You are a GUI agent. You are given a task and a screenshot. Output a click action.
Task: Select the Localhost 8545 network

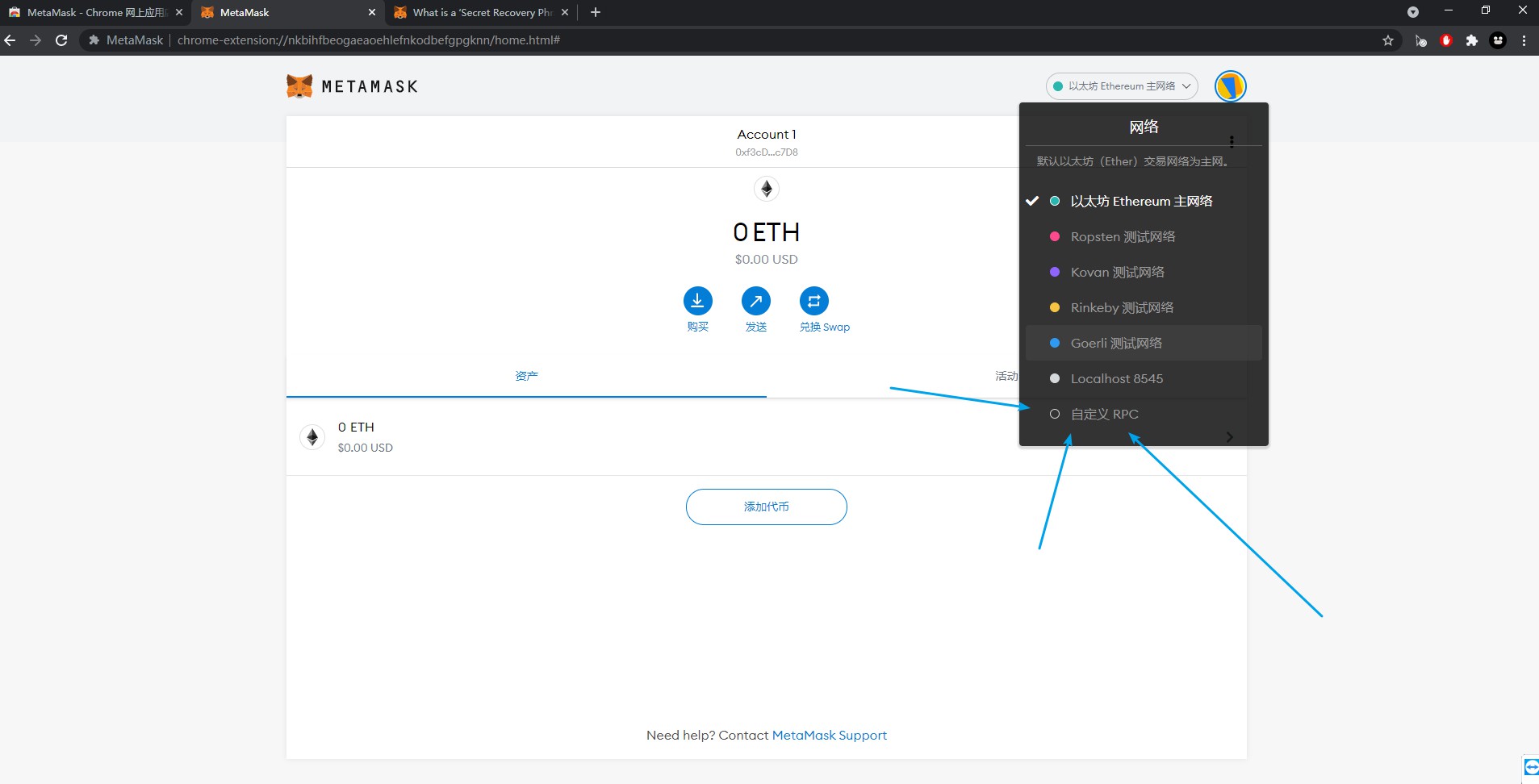point(1144,378)
